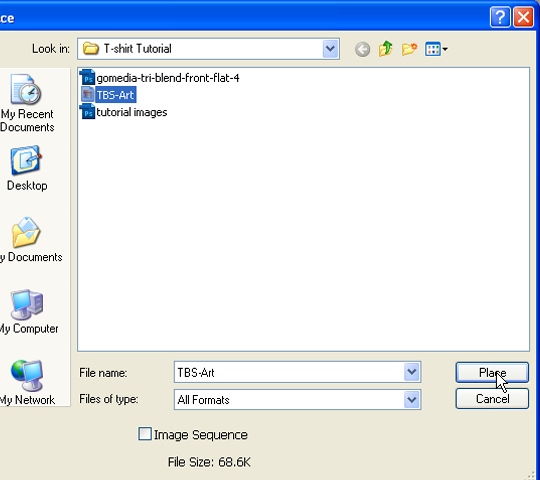The image size is (540, 480).
Task: Expand the Look in folder dropdown
Action: pyautogui.click(x=330, y=49)
